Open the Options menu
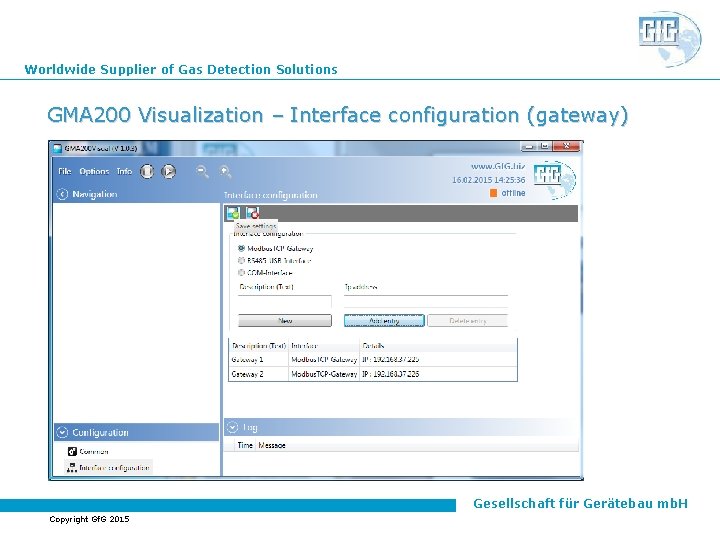Image resolution: width=720 pixels, height=540 pixels. pyautogui.click(x=94, y=171)
